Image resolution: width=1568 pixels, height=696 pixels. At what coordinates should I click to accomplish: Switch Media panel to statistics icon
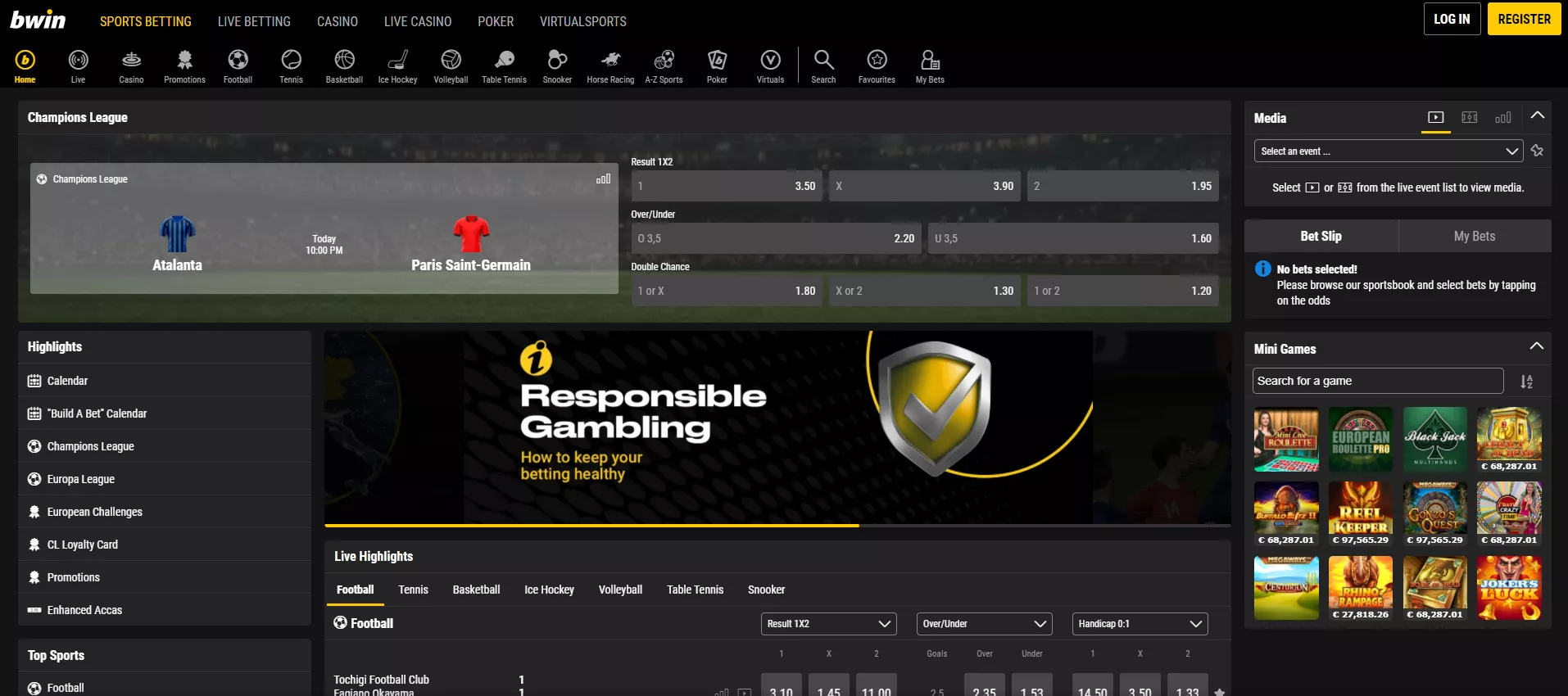1502,118
